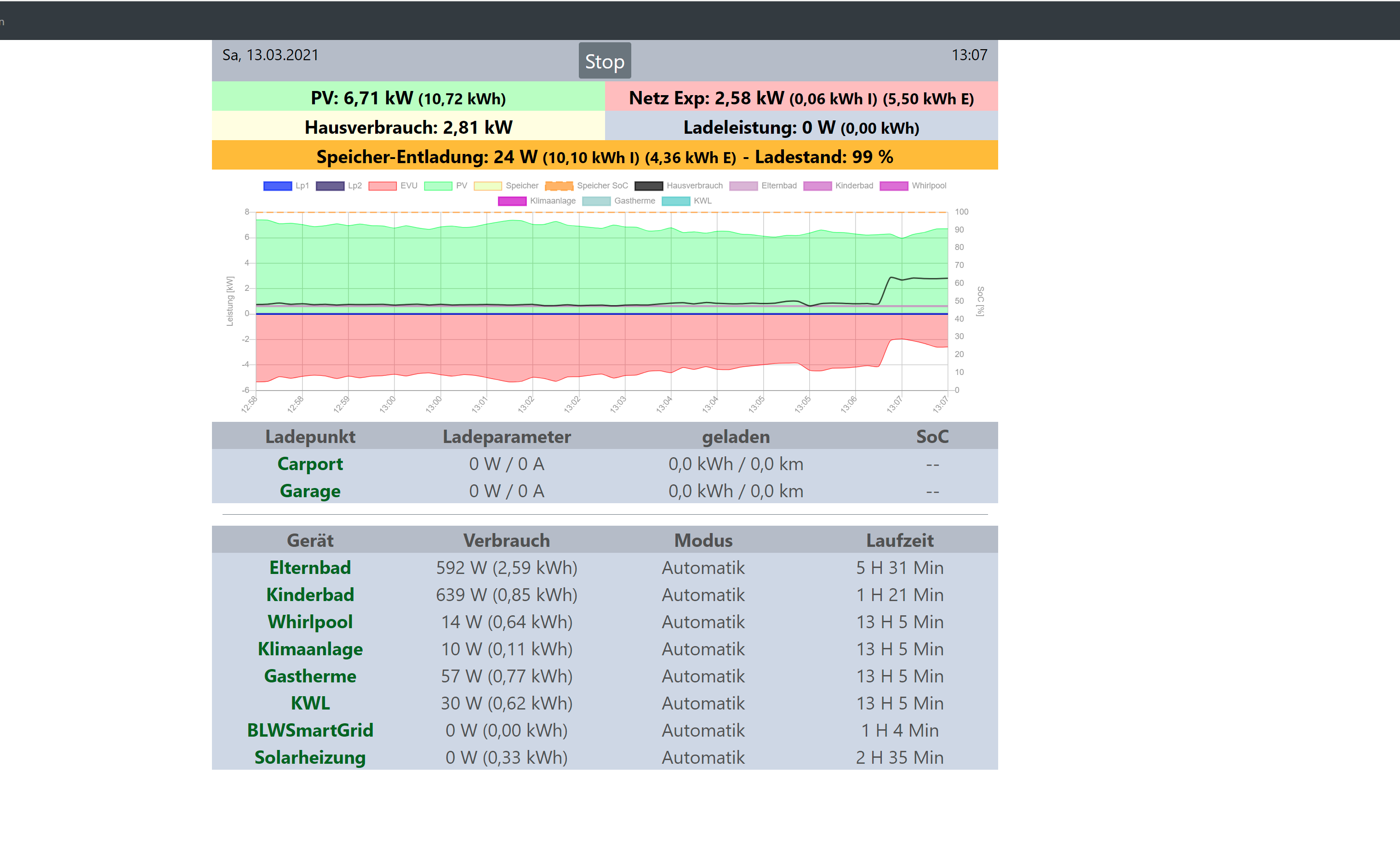Select the Kinderbad device name
The width and height of the screenshot is (1400, 863).
tap(310, 595)
